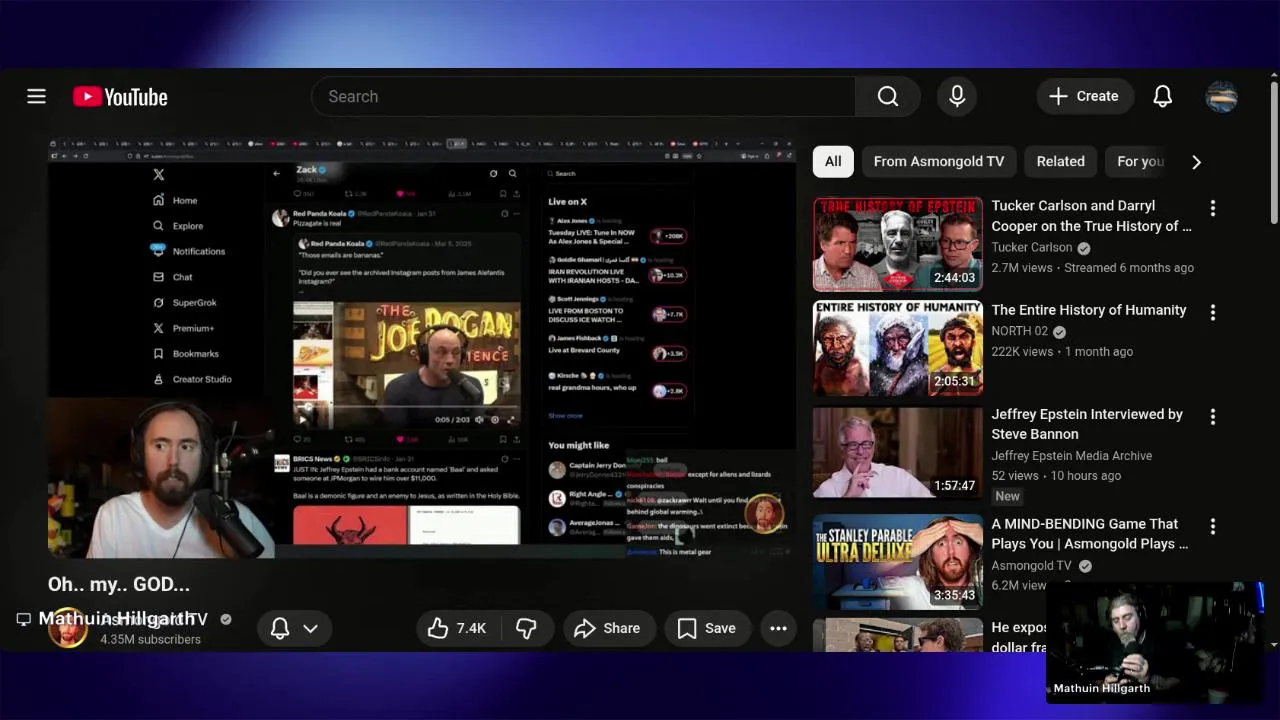Click the main video player
The width and height of the screenshot is (1280, 720).
tap(421, 348)
